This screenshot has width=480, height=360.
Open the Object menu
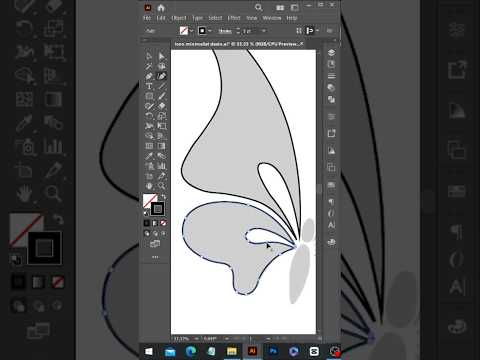179,18
